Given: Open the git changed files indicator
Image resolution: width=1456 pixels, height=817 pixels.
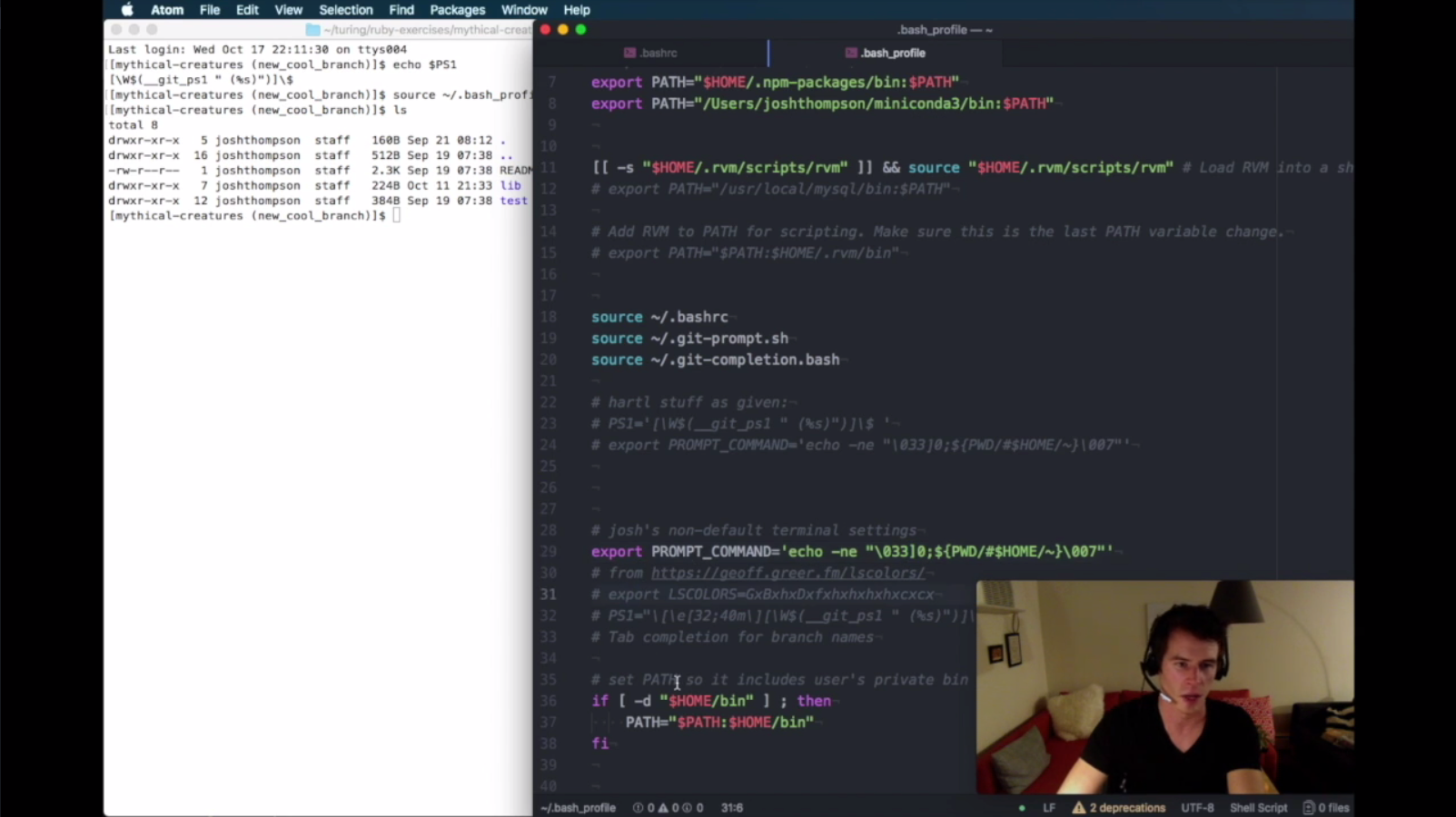Looking at the screenshot, I should [1326, 808].
